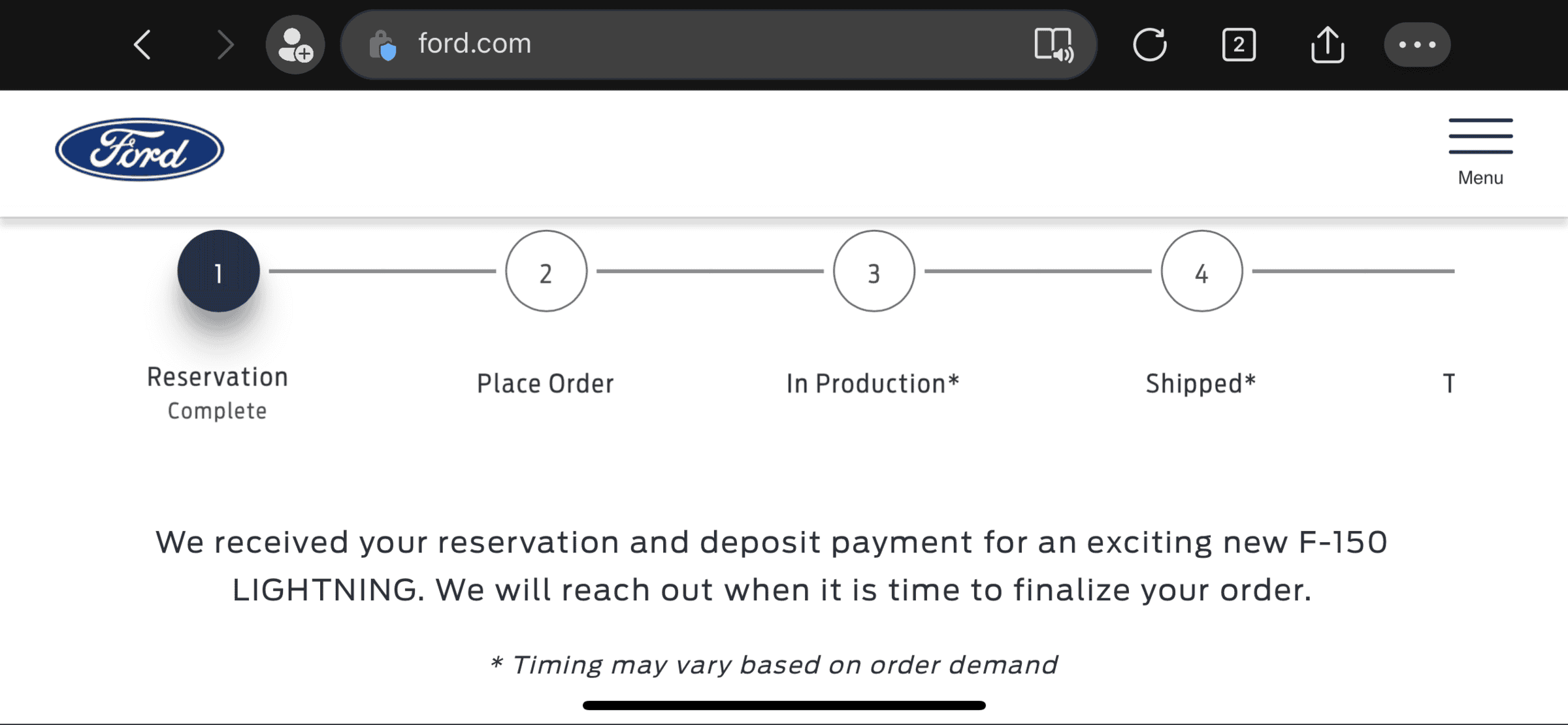Open the profile switcher icon
1568x725 pixels.
point(295,44)
